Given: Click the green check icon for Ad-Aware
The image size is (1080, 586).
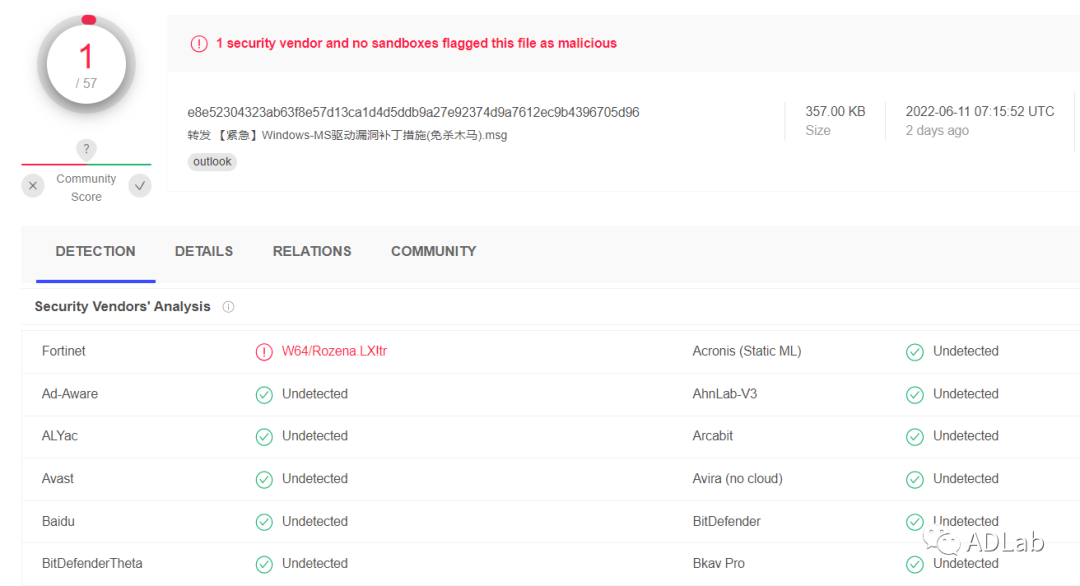Looking at the screenshot, I should pyautogui.click(x=264, y=395).
